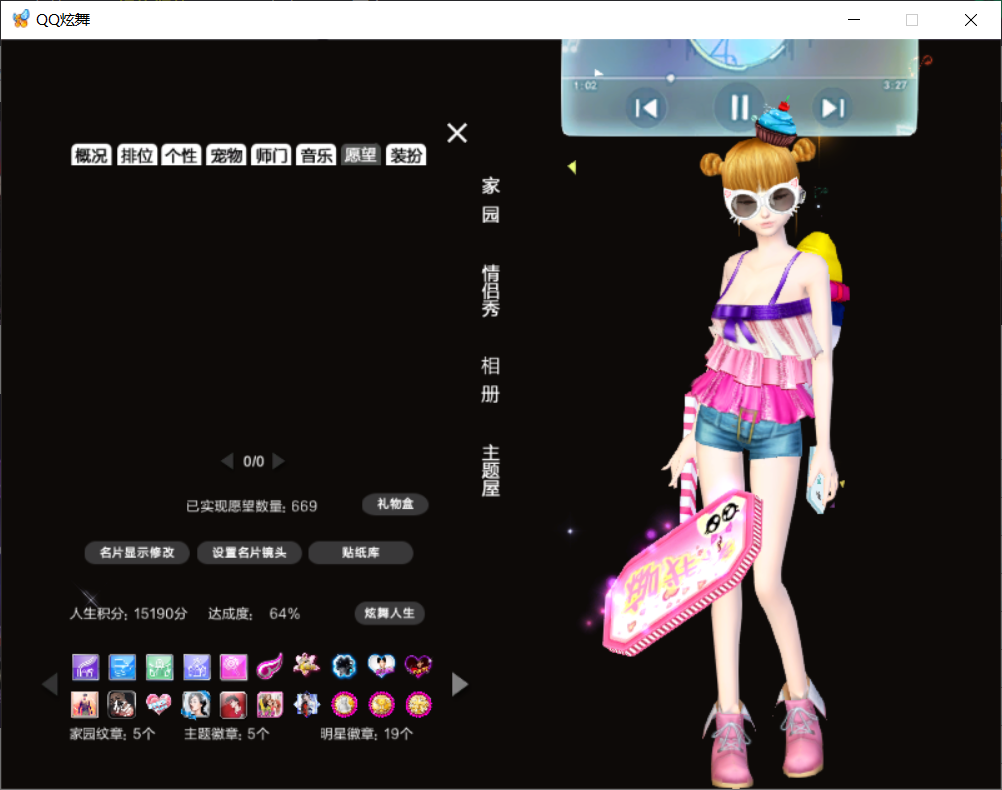Click the pink star flower theme badge
This screenshot has height=790, width=1002.
[307, 665]
